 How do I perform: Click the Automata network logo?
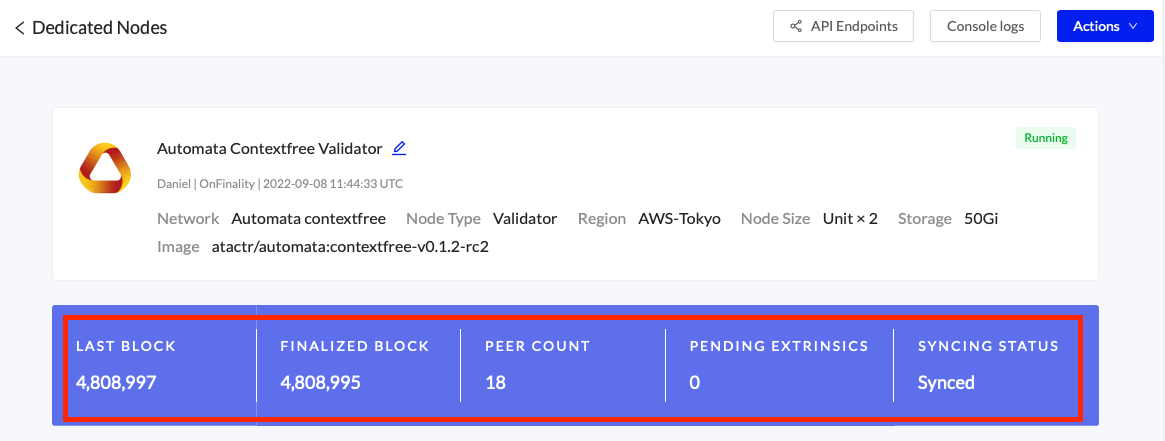pos(105,168)
